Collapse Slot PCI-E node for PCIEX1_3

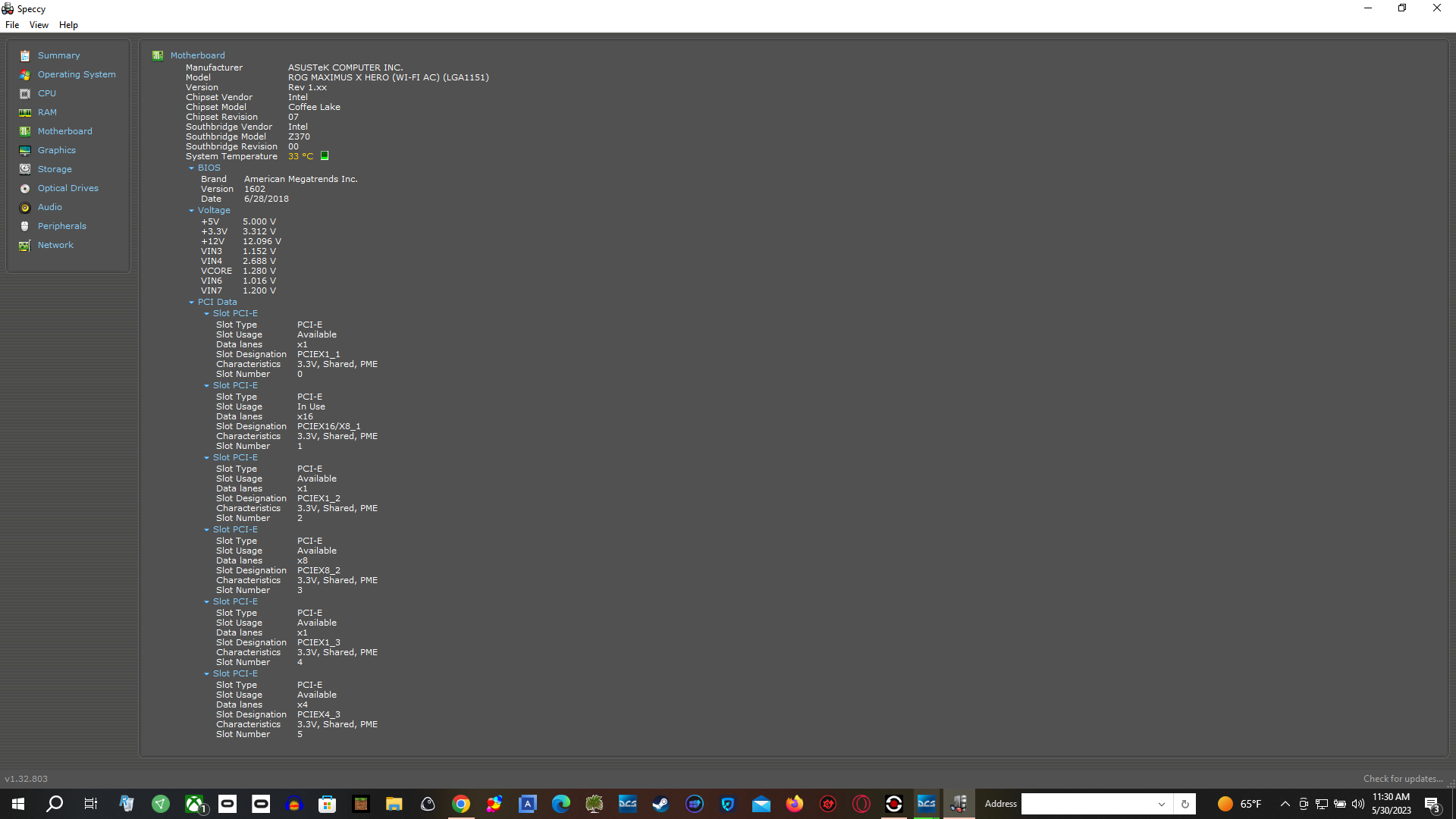coord(206,602)
